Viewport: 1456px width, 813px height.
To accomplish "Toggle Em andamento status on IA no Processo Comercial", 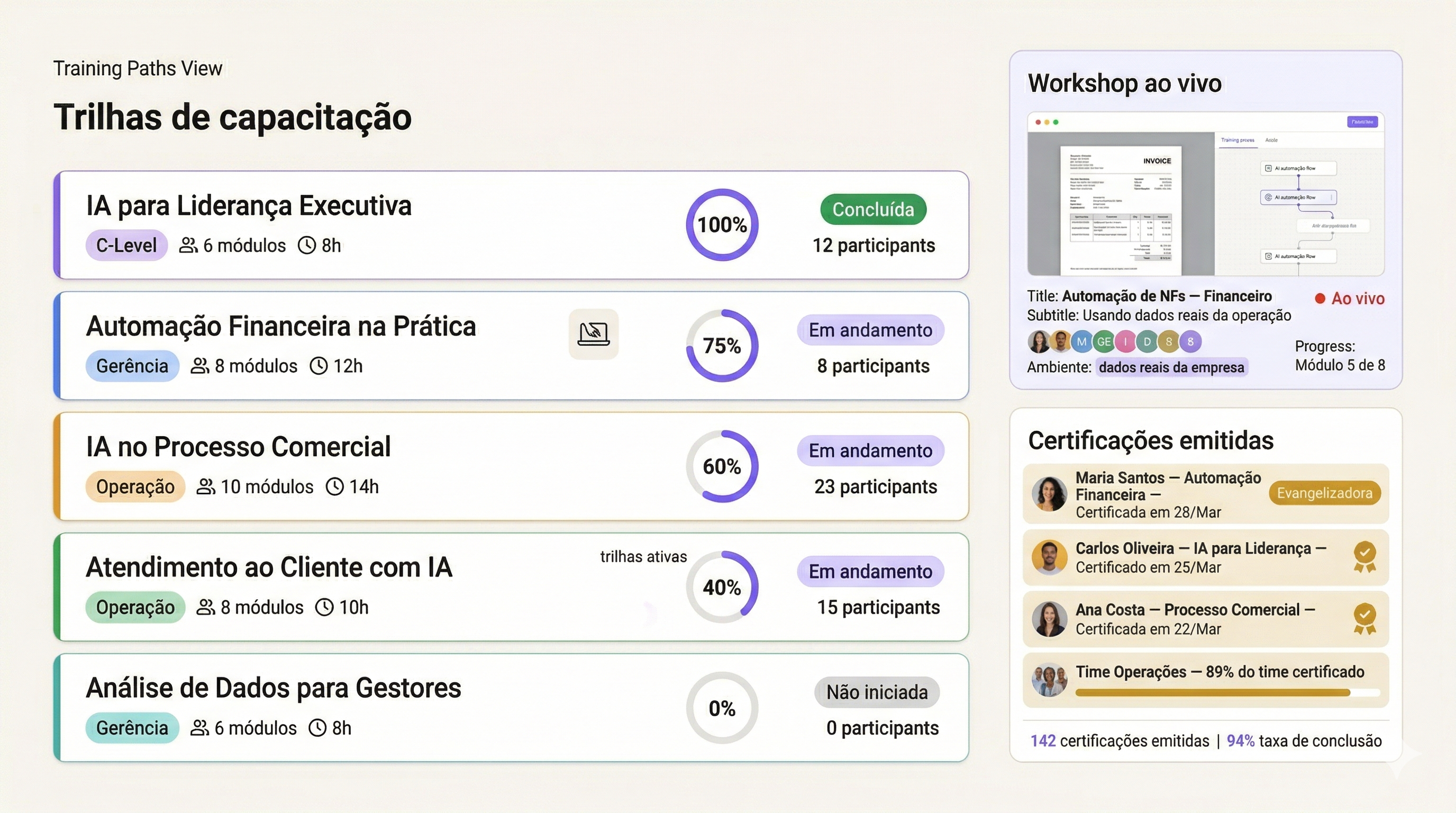I will coord(870,450).
